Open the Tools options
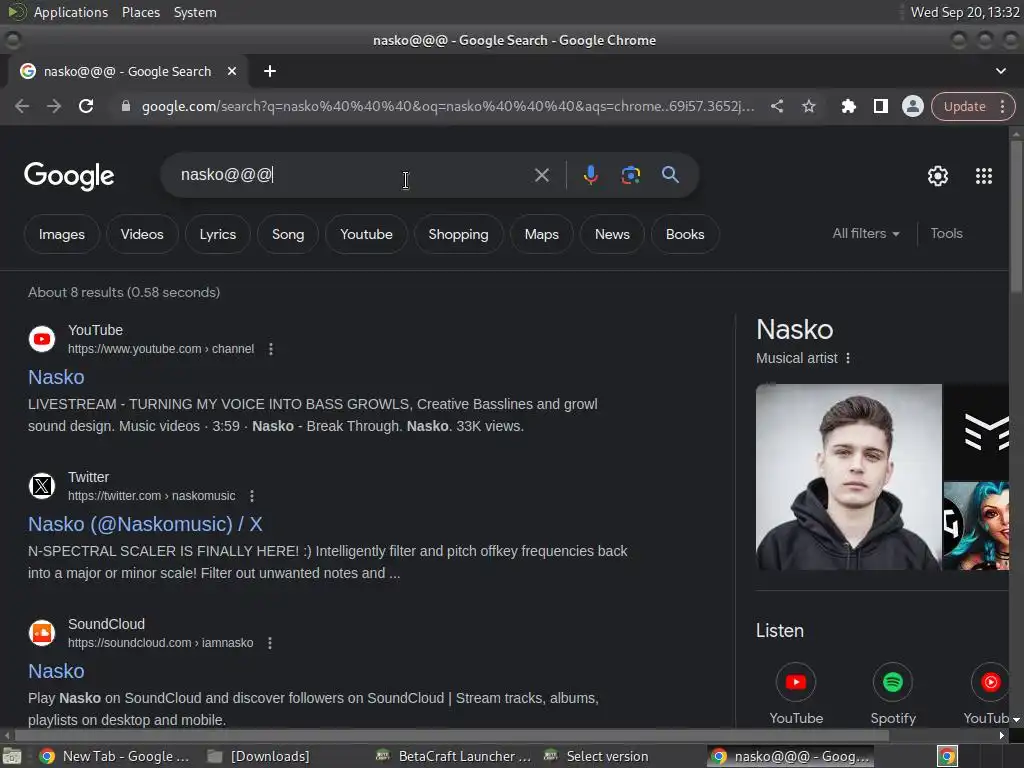Screen dimensions: 1024x768 click(946, 234)
